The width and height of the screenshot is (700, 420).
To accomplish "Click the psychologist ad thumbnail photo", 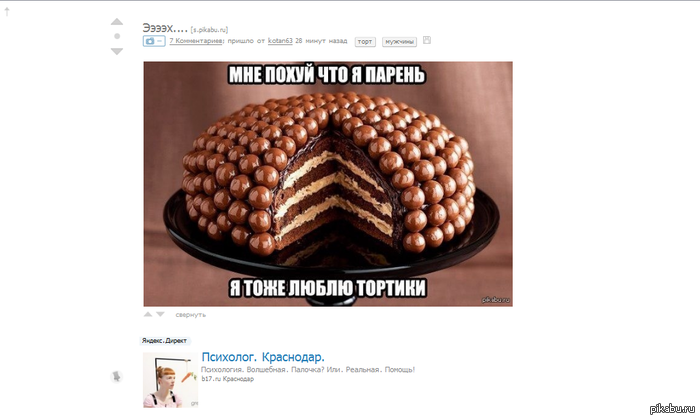I will 171,380.
